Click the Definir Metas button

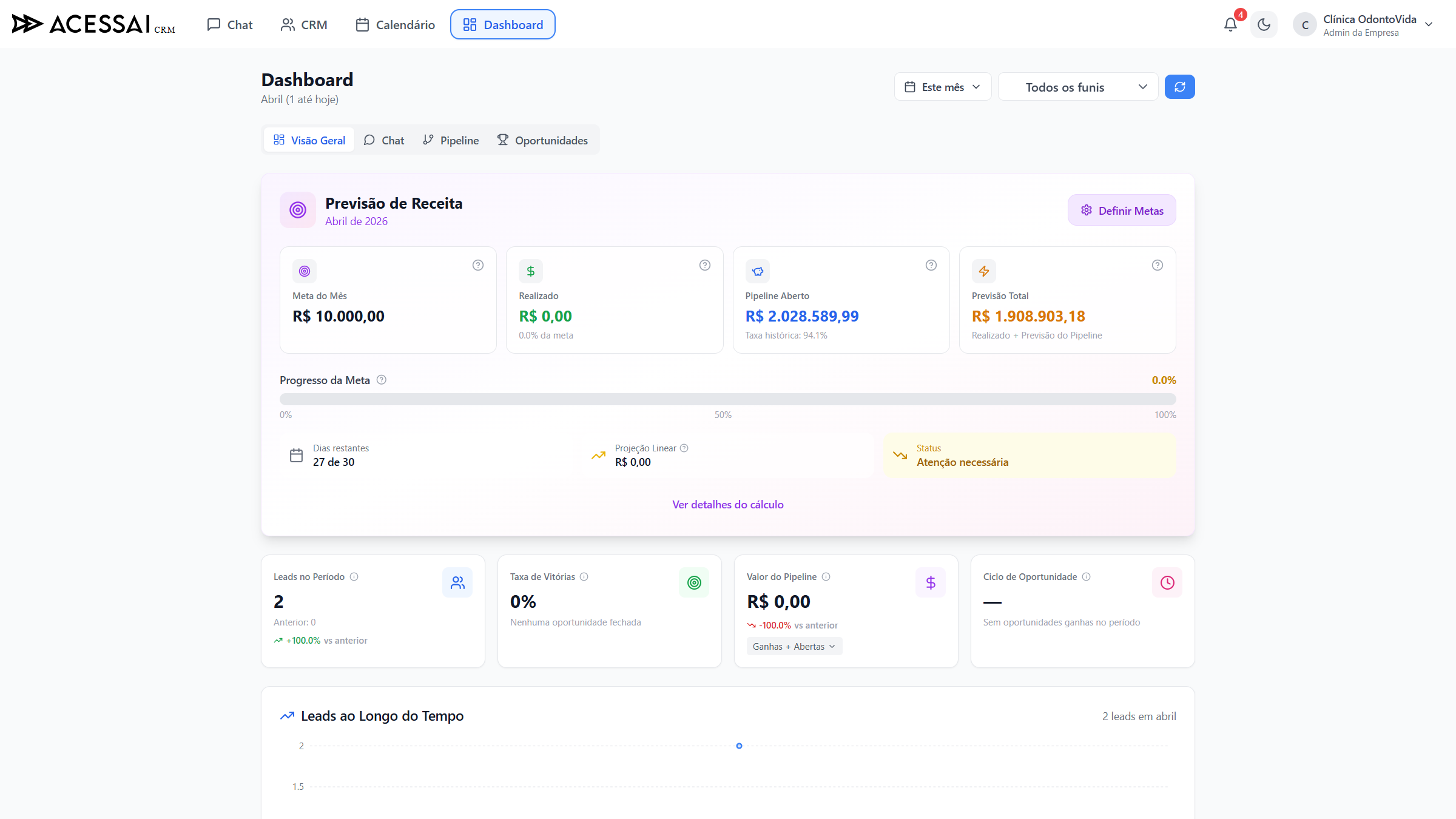click(1122, 210)
